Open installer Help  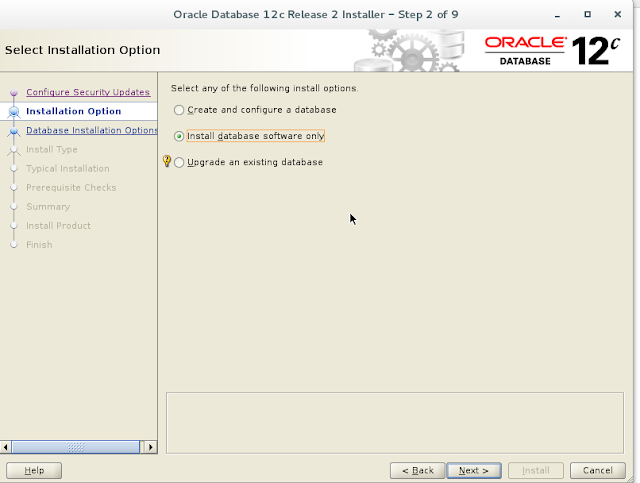[34, 470]
